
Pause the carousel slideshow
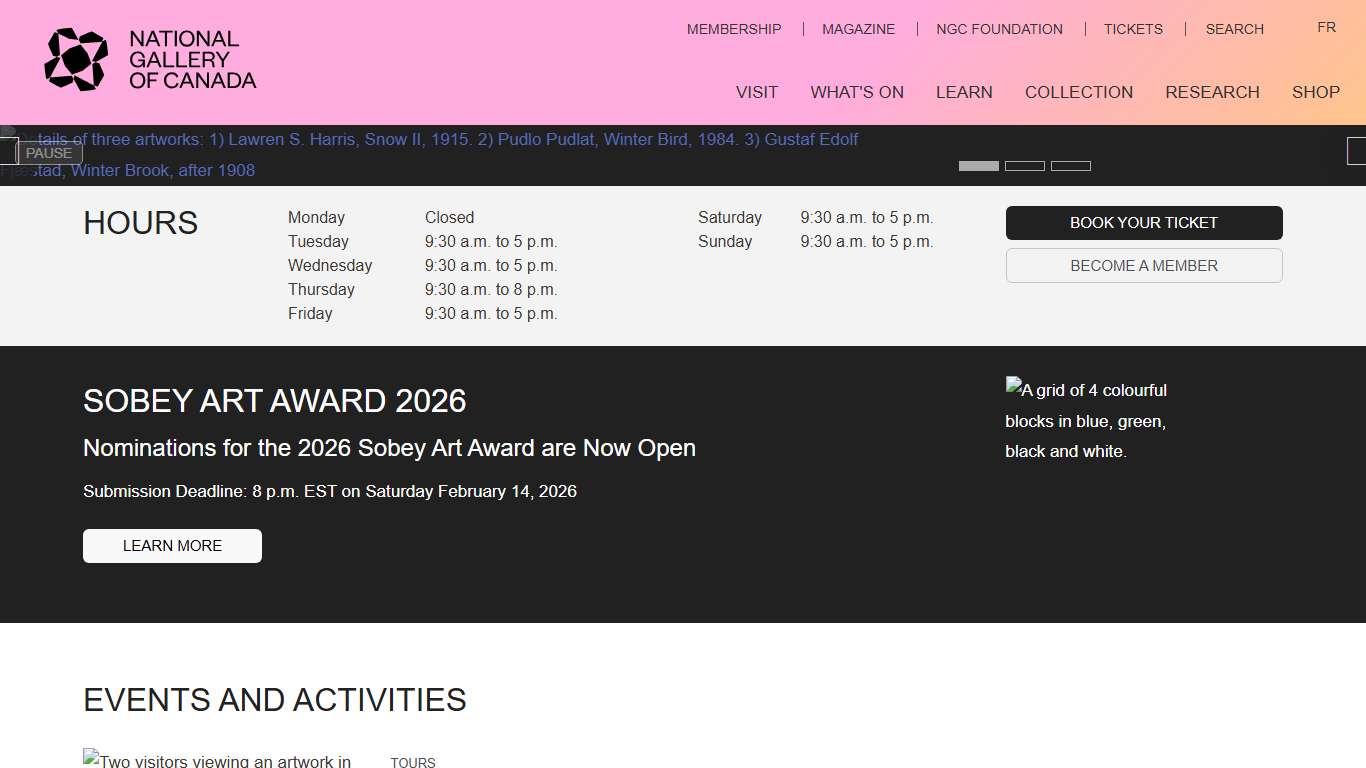[x=49, y=153]
